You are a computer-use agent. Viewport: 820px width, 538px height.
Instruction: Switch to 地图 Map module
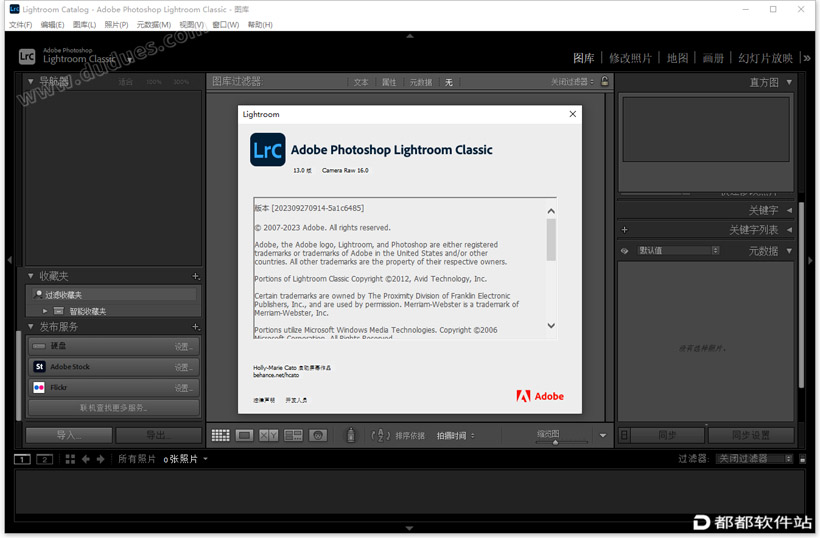pos(677,58)
